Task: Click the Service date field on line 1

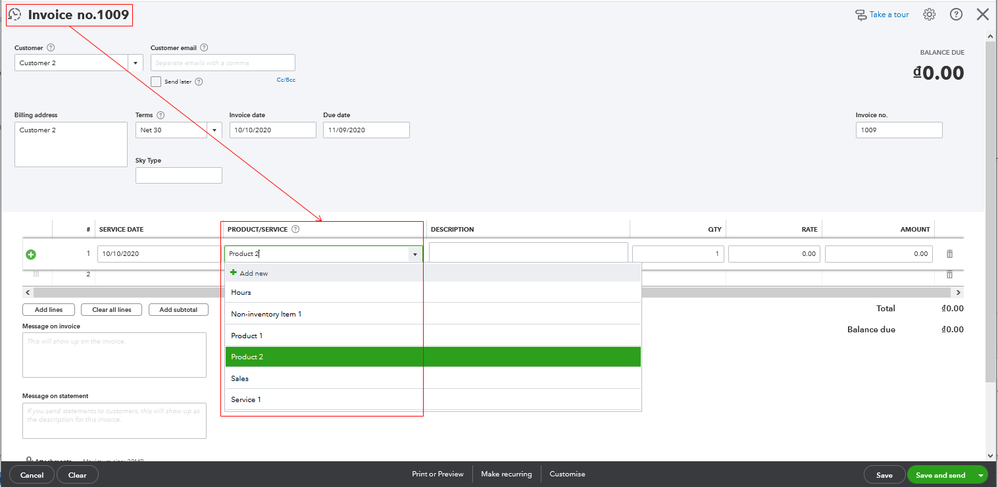Action: pyautogui.click(x=159, y=254)
